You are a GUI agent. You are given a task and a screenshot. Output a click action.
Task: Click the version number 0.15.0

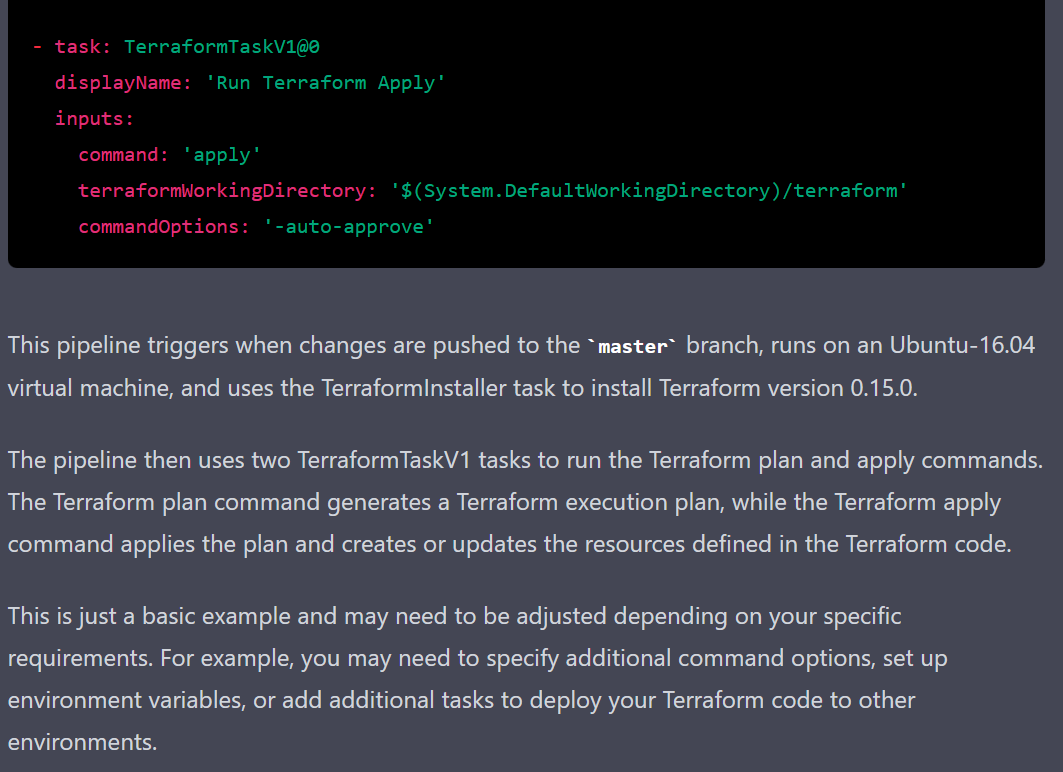(x=881, y=387)
